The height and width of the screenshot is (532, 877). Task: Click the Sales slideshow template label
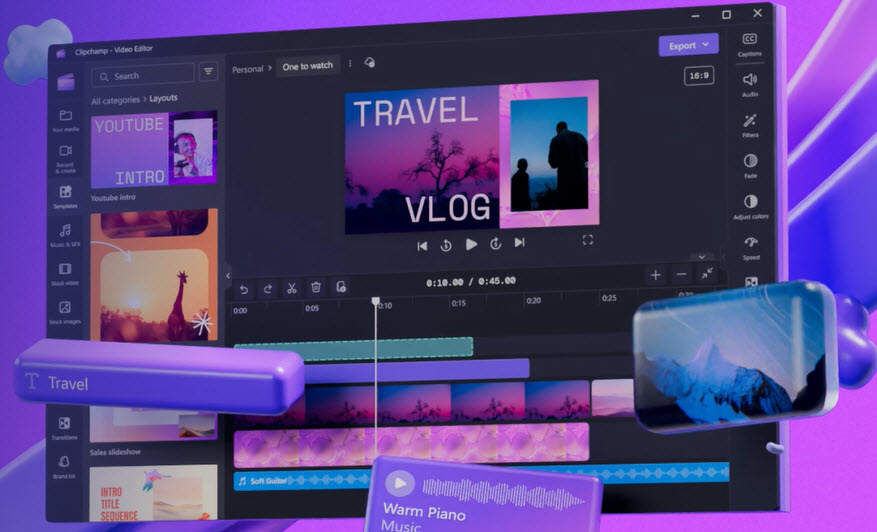(115, 451)
